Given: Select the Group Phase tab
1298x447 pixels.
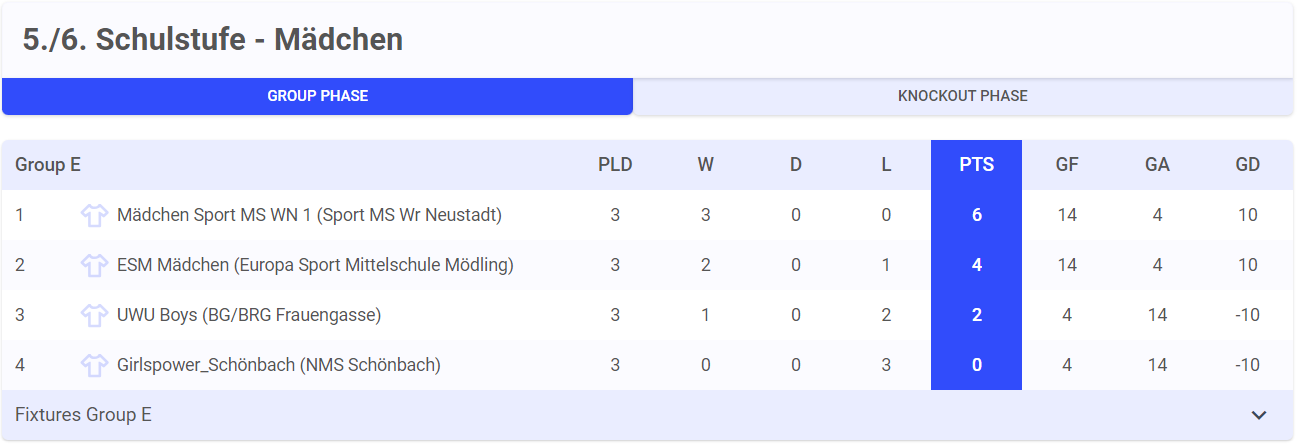Looking at the screenshot, I should [x=317, y=96].
